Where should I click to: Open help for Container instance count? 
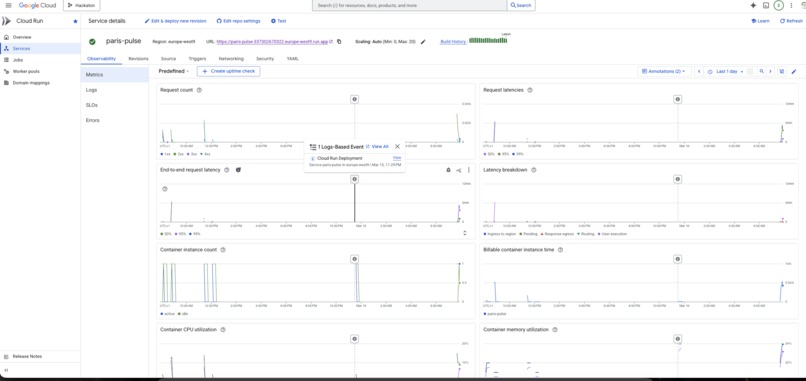click(x=223, y=250)
